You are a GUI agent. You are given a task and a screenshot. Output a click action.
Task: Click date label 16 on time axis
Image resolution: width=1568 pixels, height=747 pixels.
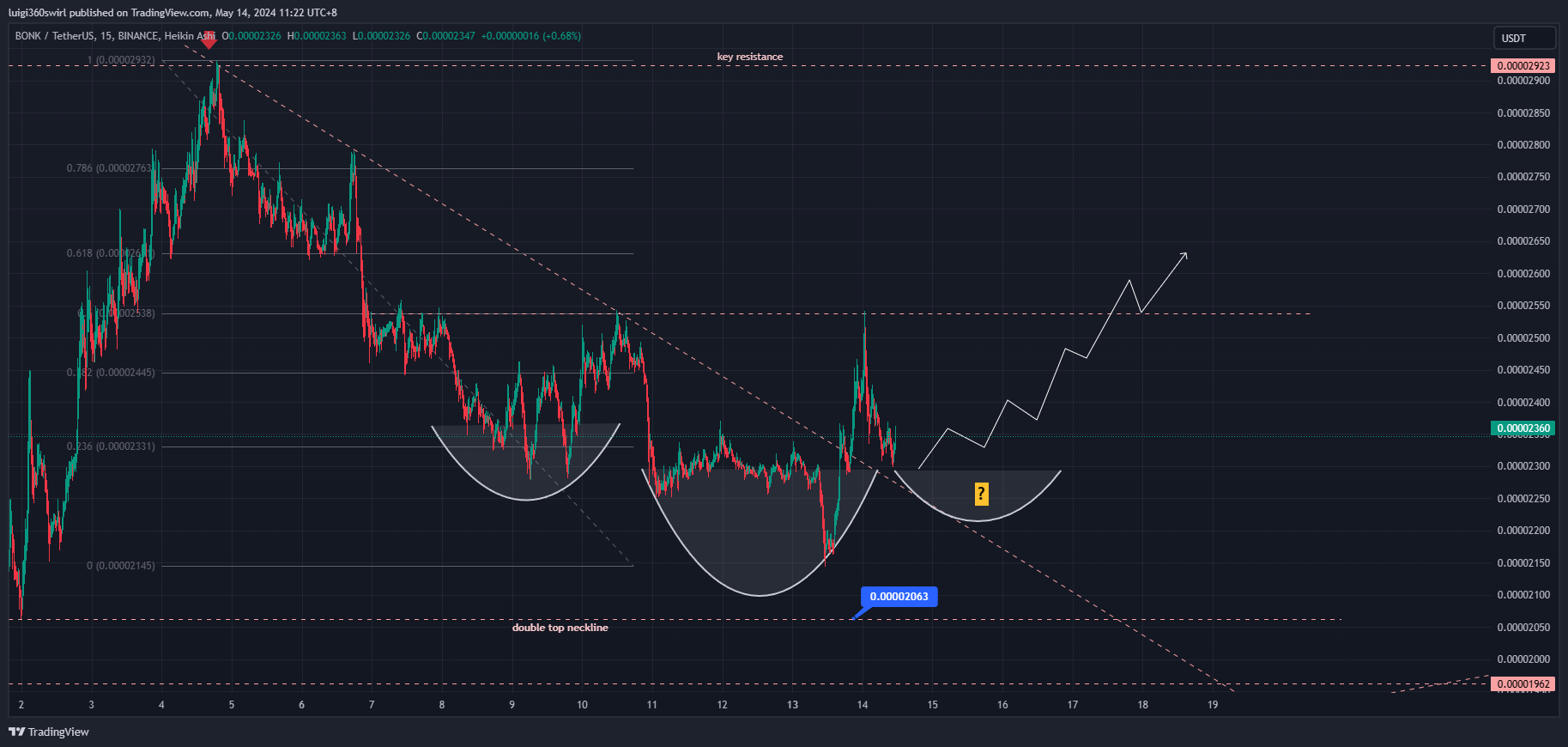coord(1002,705)
